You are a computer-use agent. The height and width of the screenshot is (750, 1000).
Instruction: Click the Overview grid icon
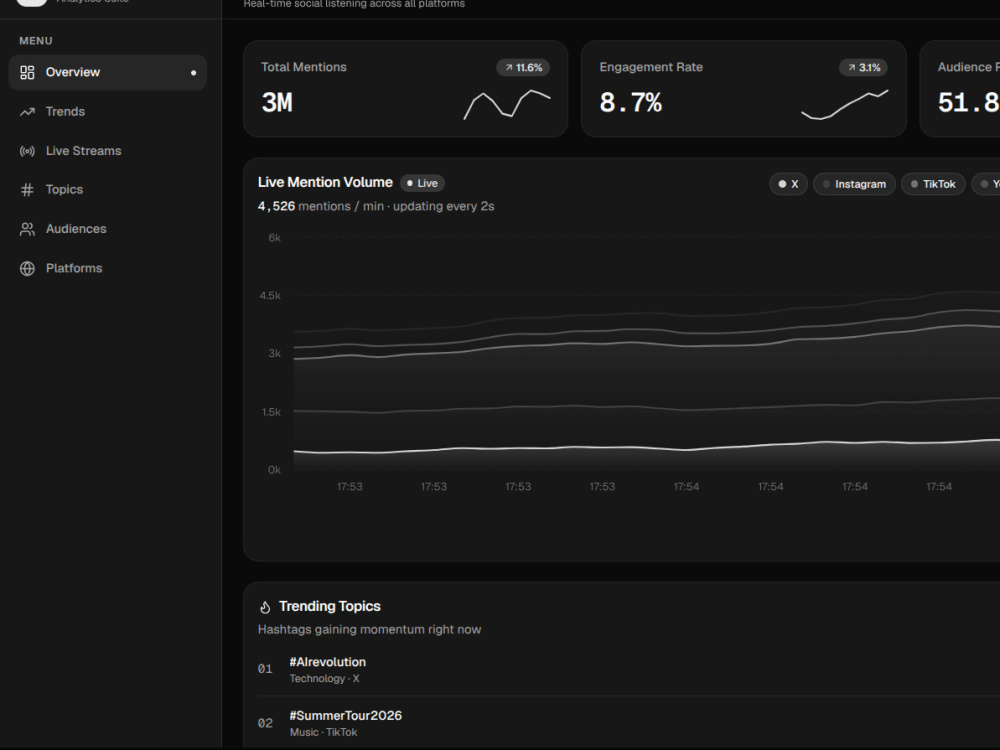click(x=27, y=73)
